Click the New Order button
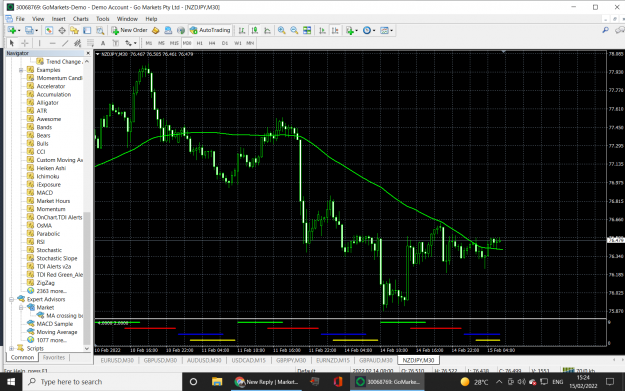Screen dimensions: 625x391 [130, 30]
